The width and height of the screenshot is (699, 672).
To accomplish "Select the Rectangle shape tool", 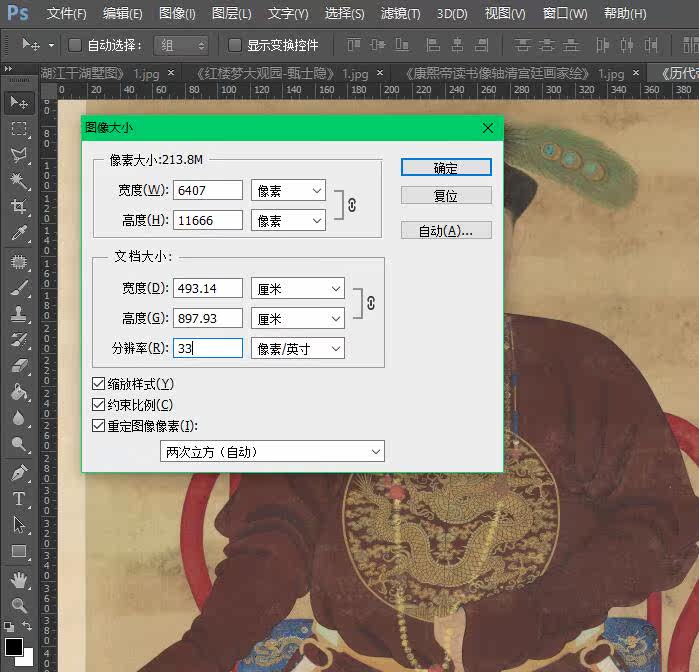I will pos(19,551).
